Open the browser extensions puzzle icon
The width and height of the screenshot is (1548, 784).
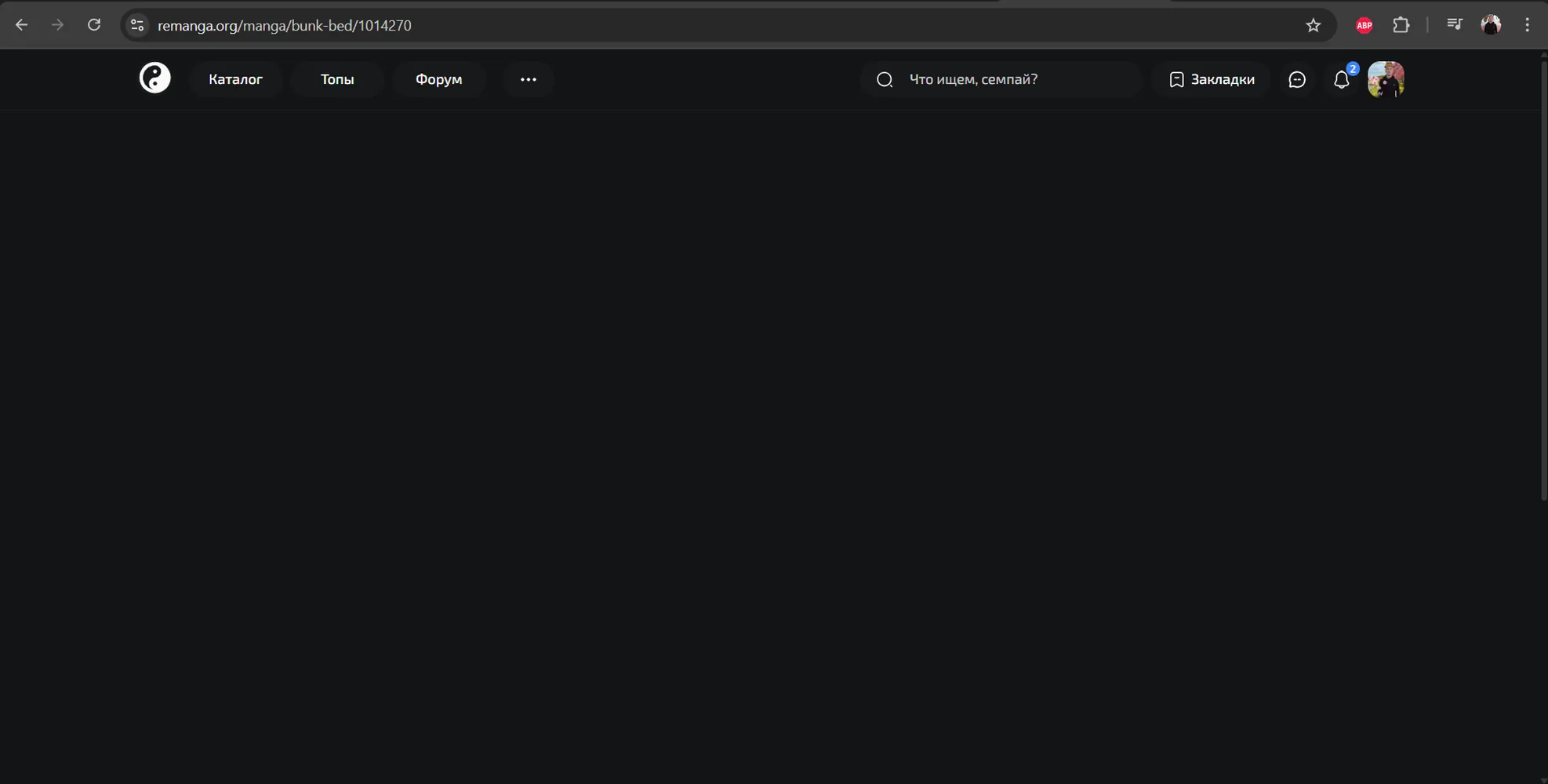coord(1401,25)
